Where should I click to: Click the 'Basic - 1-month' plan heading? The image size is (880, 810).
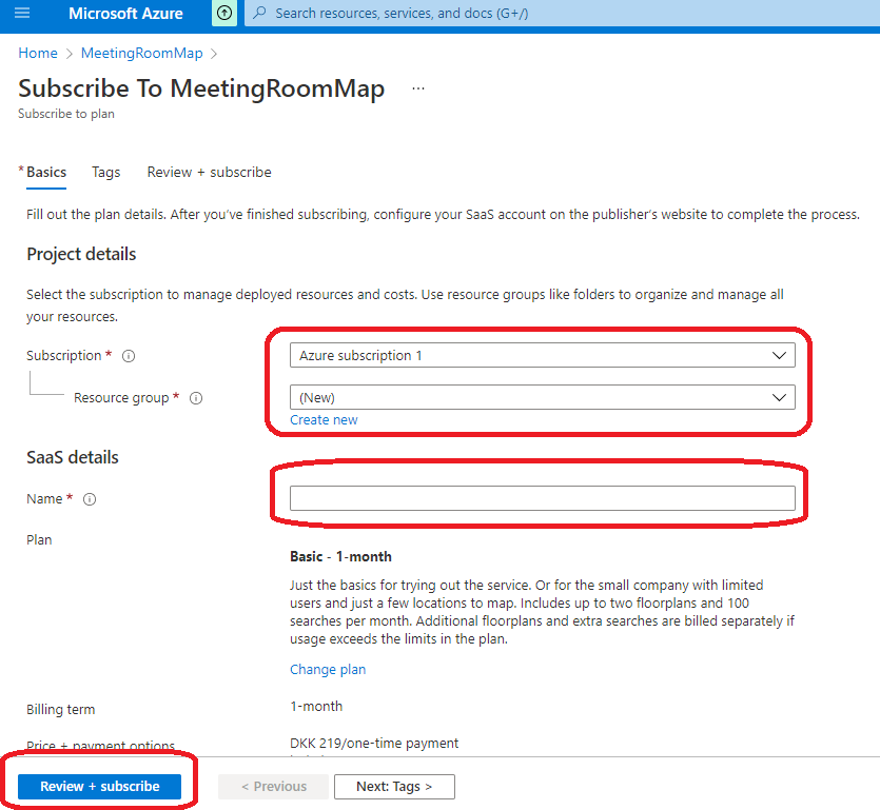tap(341, 557)
